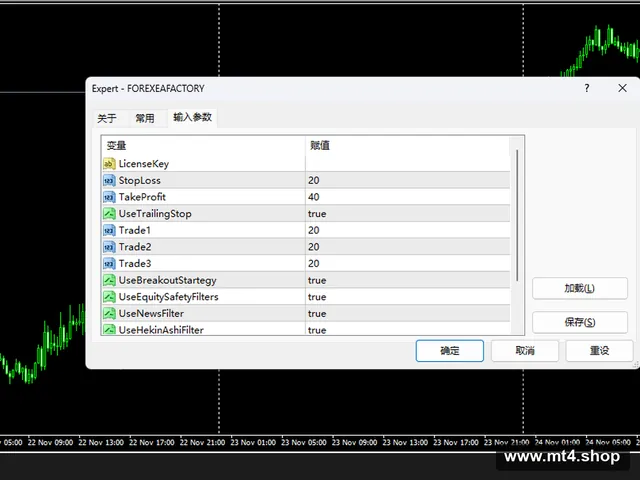Click the Trade1 value 20
Viewport: 640px width, 480px height.
(x=313, y=230)
